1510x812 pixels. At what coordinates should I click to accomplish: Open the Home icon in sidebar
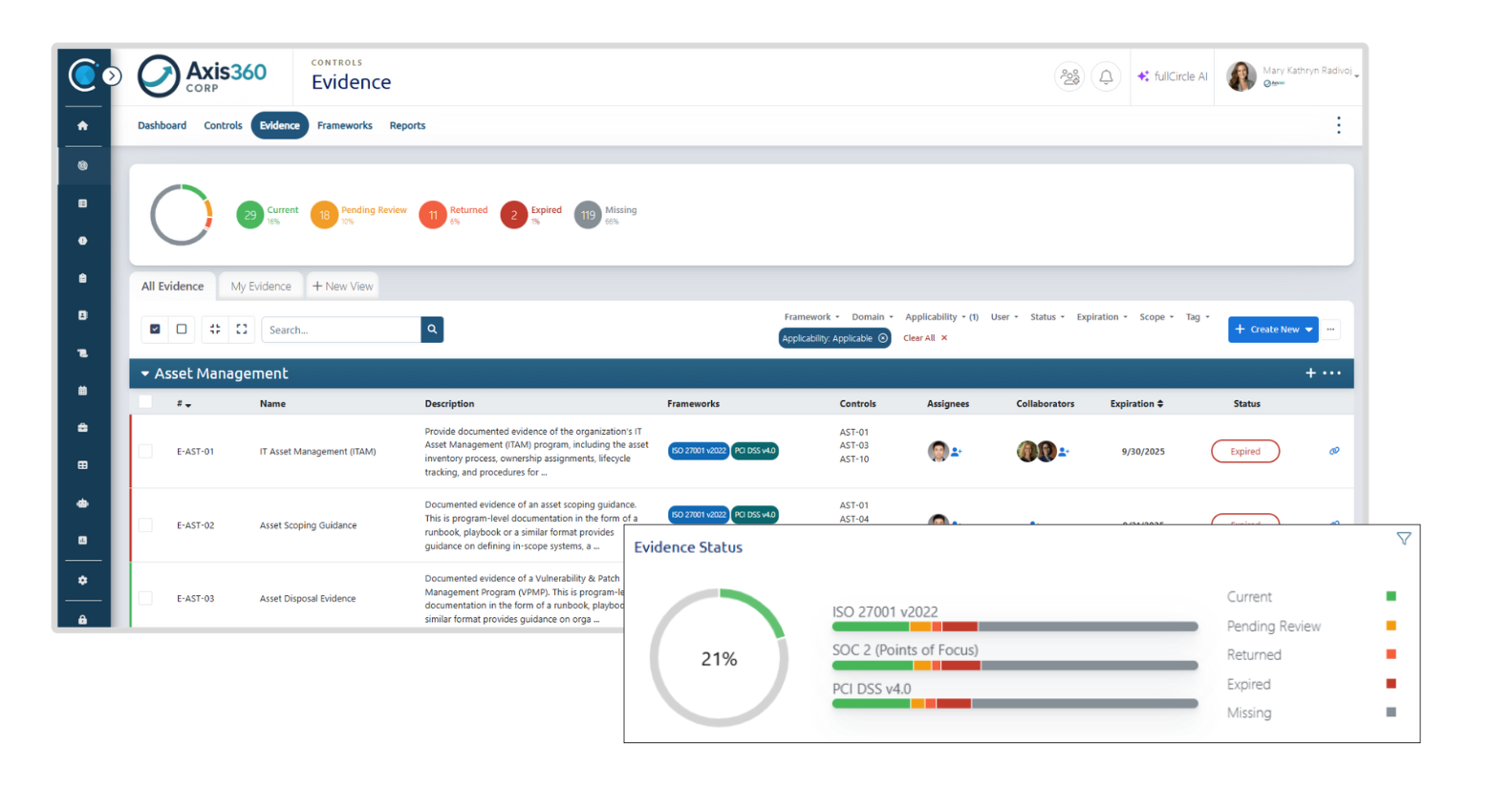(x=83, y=126)
